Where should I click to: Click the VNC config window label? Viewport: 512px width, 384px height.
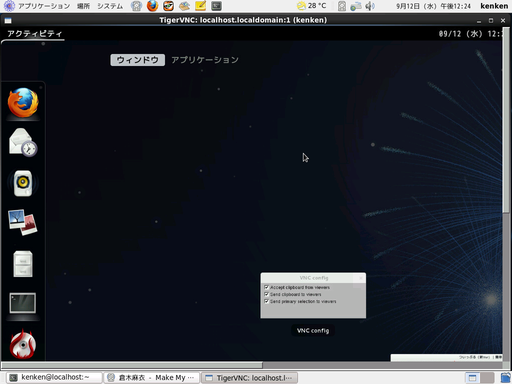coord(313,331)
